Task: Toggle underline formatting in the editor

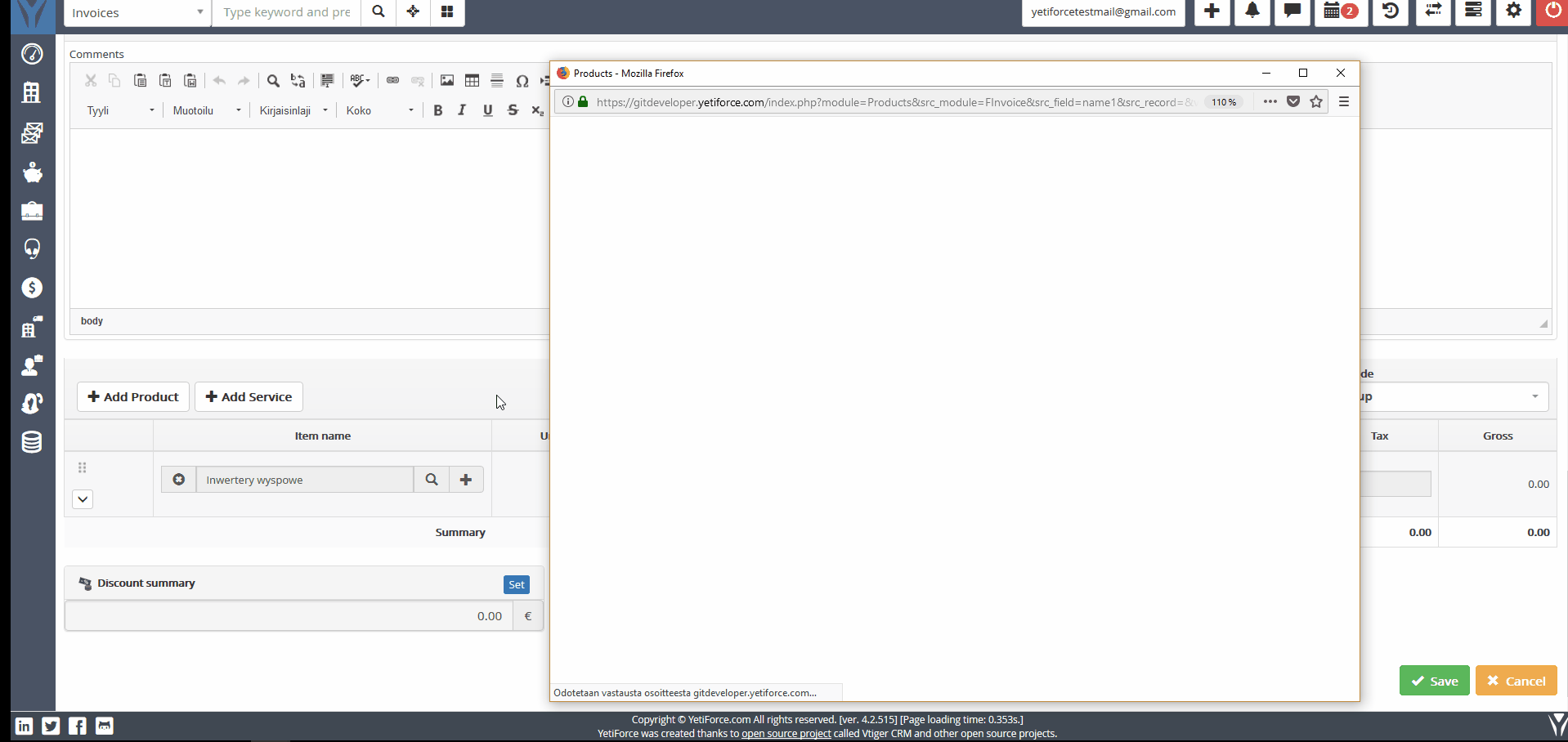Action: pos(487,110)
